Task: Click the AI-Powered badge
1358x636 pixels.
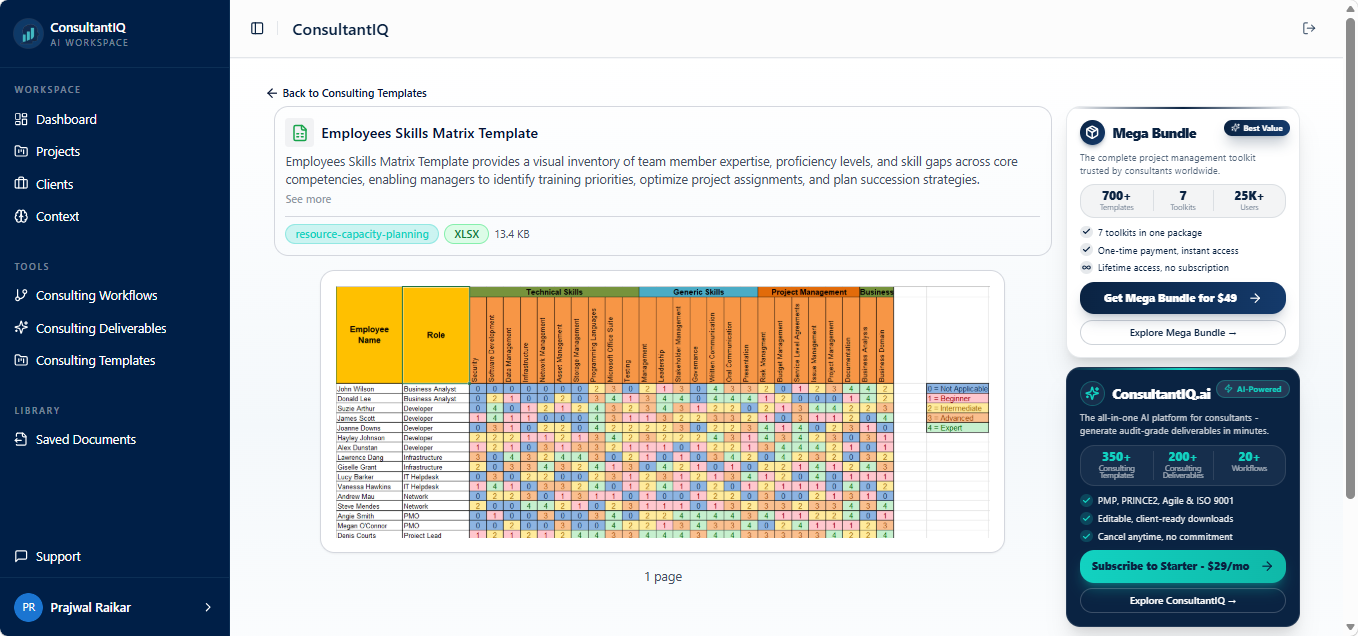Action: pyautogui.click(x=1253, y=389)
